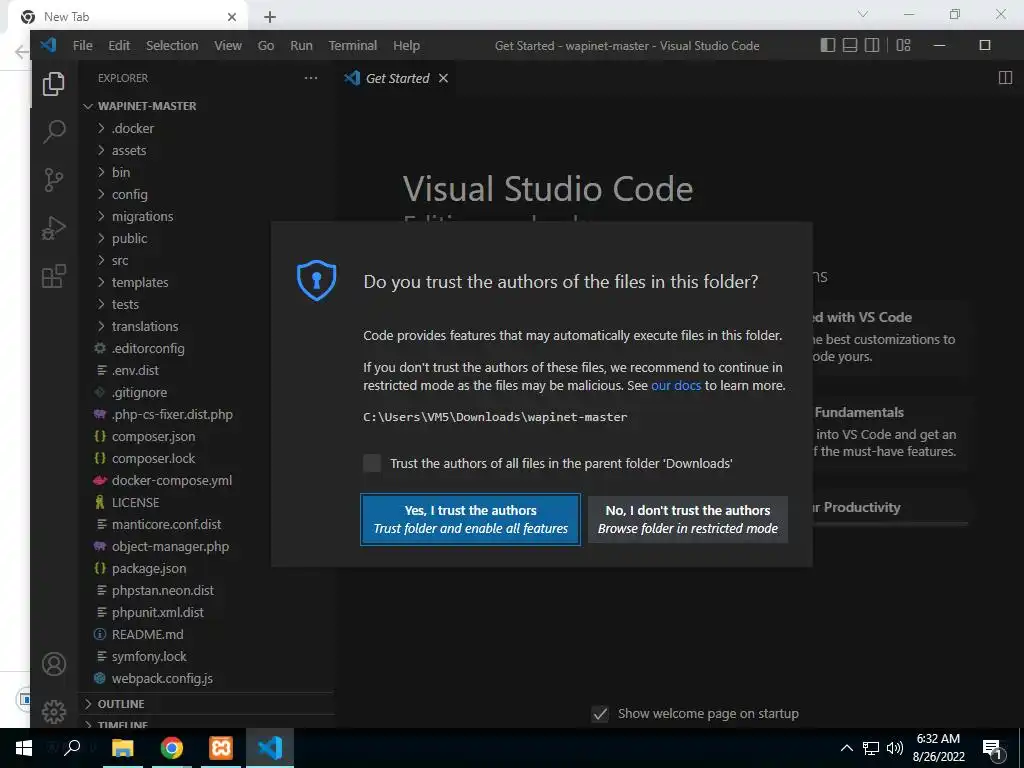1024x768 pixels.
Task: Open the Edit menu
Action: [119, 45]
